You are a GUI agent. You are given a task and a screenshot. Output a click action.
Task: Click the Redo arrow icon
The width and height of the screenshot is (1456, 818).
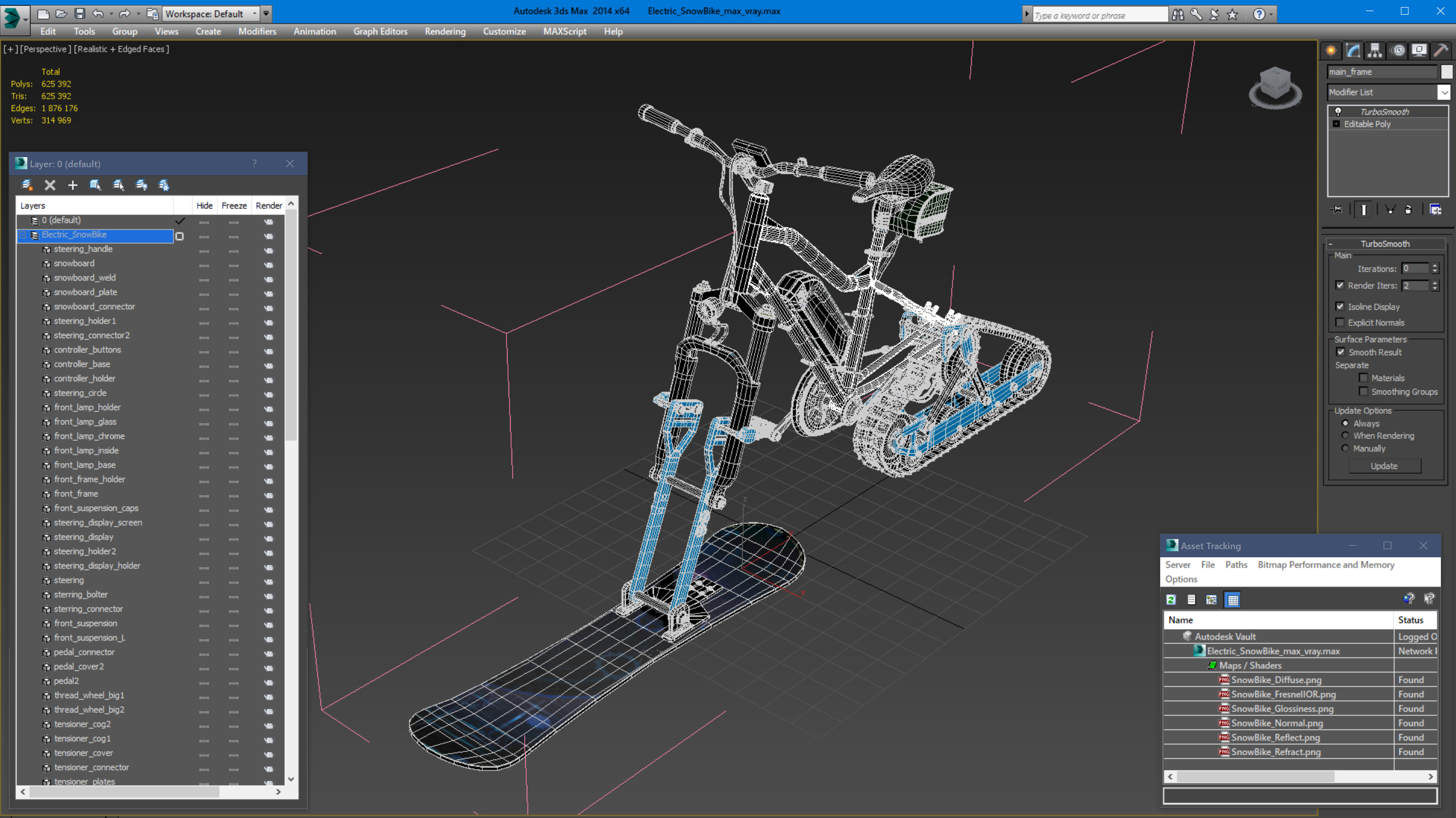(125, 14)
